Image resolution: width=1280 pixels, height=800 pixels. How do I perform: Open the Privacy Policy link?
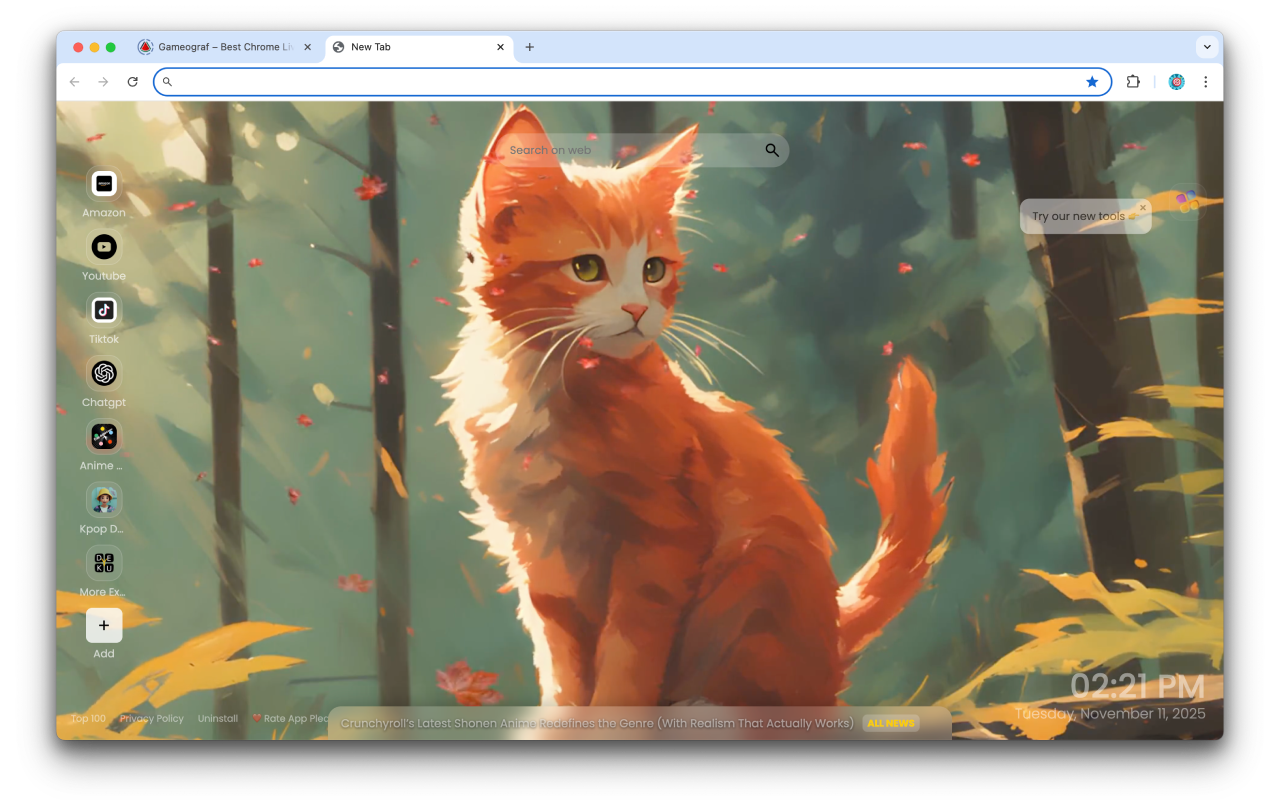(x=152, y=719)
